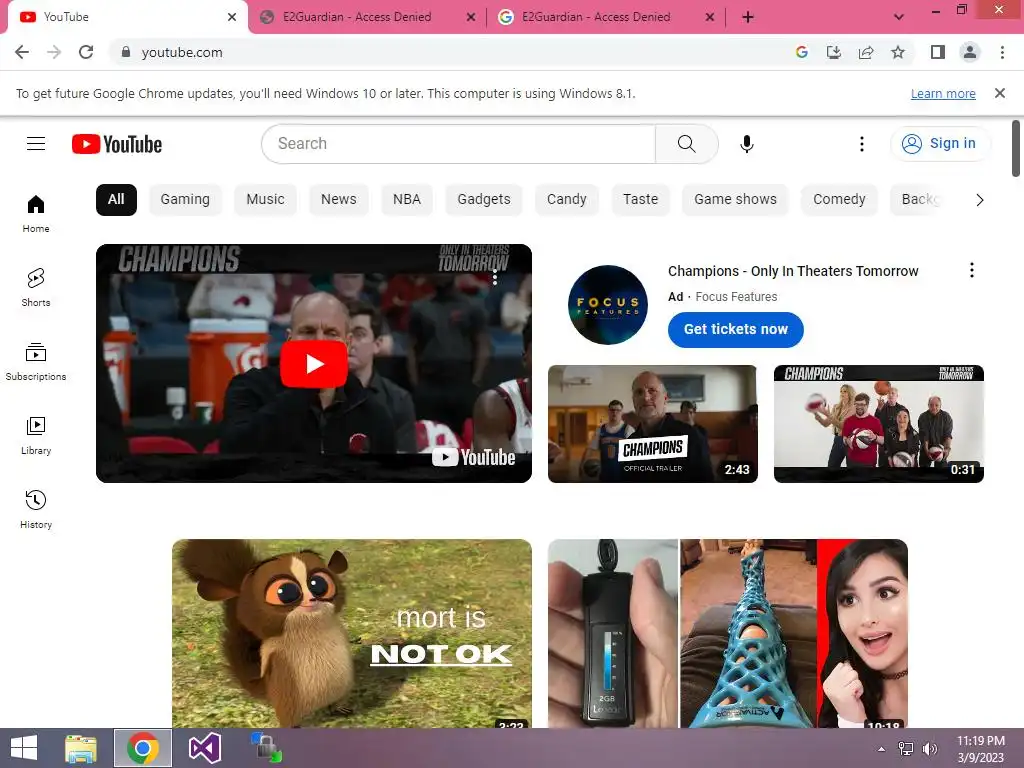
Task: Click the network icon in system tray
Action: (906, 748)
